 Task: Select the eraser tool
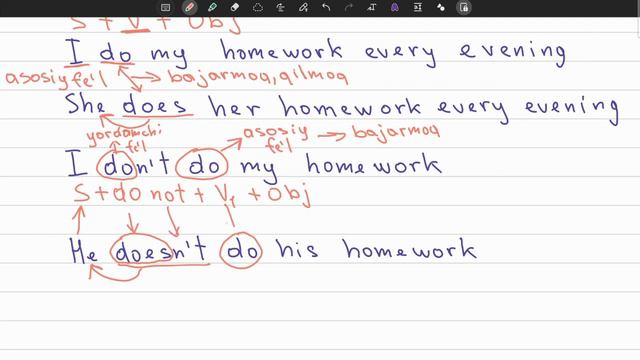235,7
